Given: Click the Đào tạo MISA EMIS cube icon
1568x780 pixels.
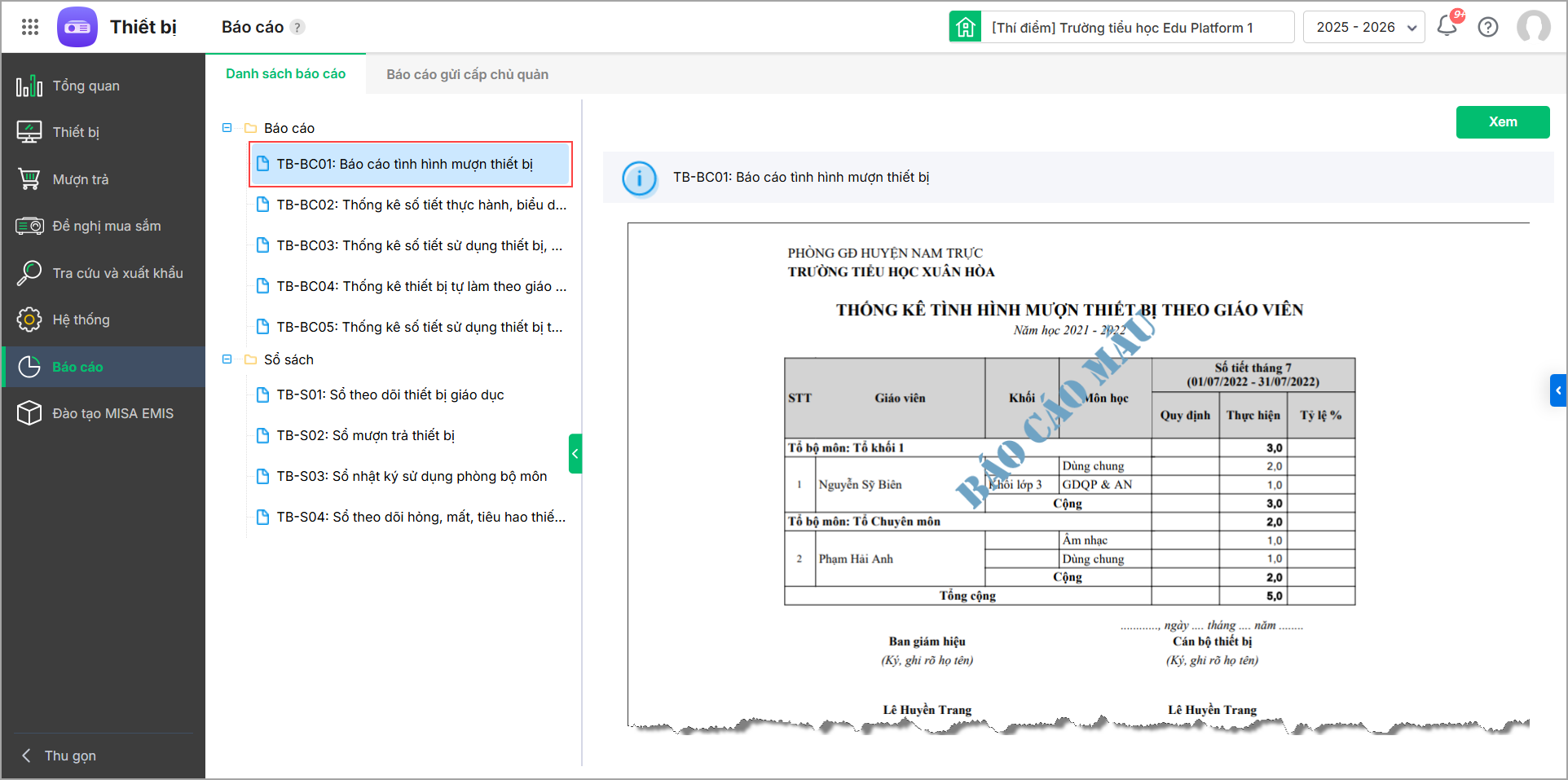Looking at the screenshot, I should (29, 413).
